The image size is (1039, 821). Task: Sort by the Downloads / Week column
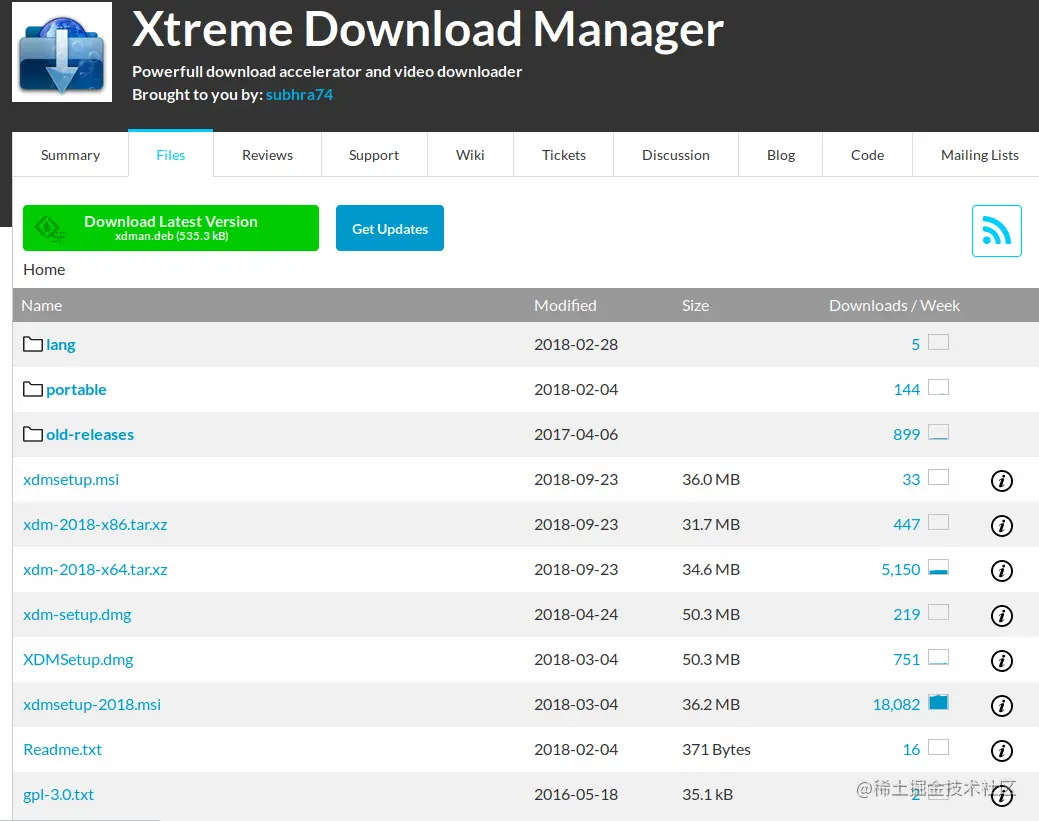point(894,305)
